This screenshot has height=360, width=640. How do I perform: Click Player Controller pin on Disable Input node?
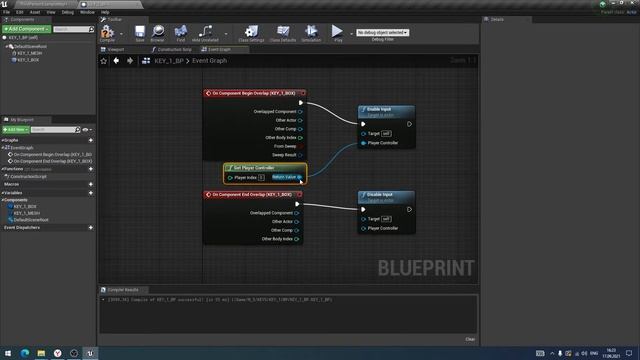point(363,228)
